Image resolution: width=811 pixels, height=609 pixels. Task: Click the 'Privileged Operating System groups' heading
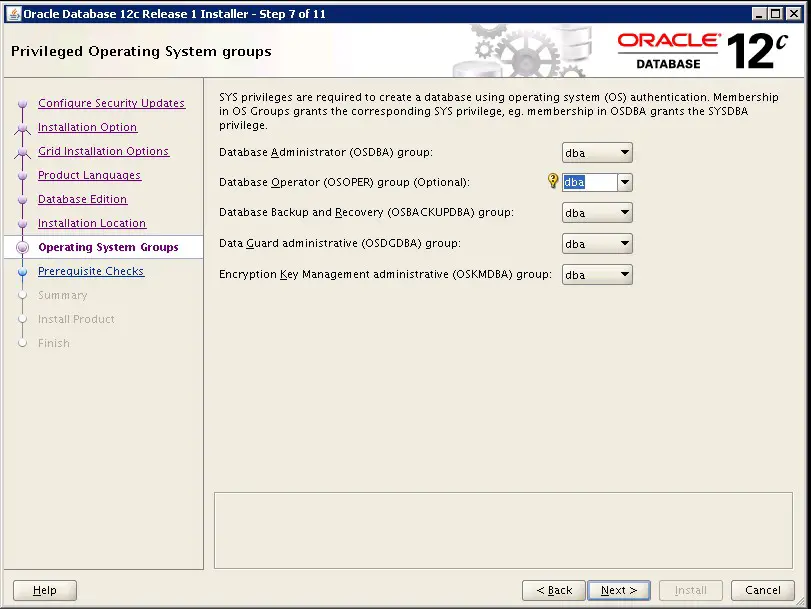coord(141,51)
